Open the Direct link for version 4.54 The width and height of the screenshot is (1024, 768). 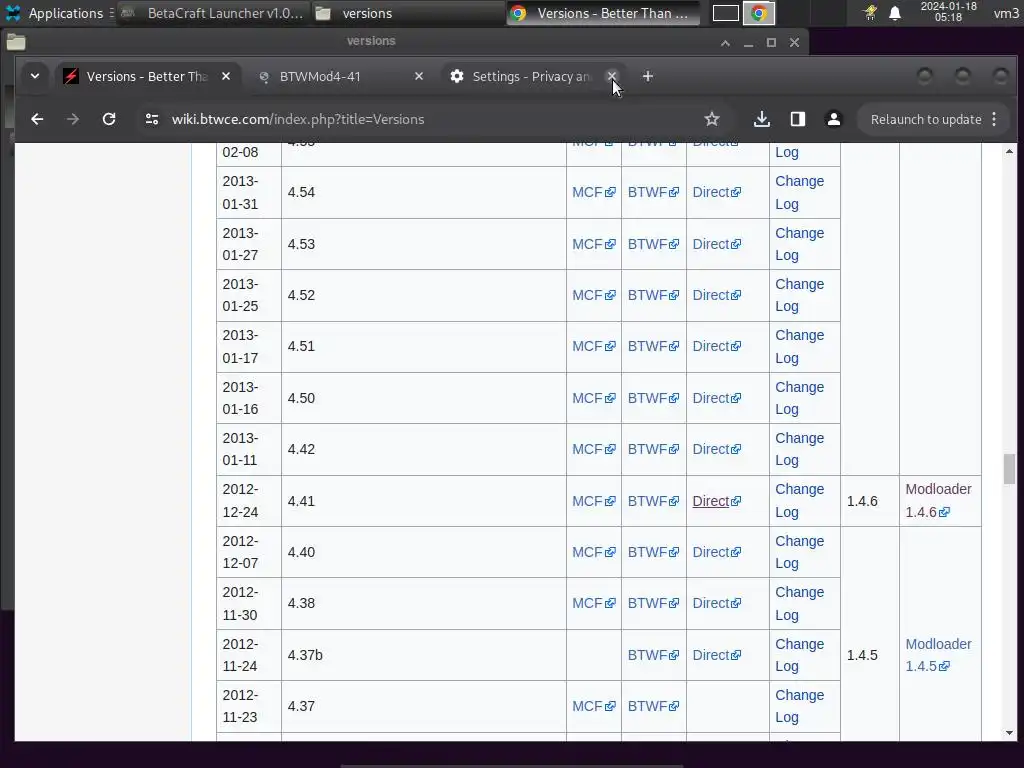point(716,192)
